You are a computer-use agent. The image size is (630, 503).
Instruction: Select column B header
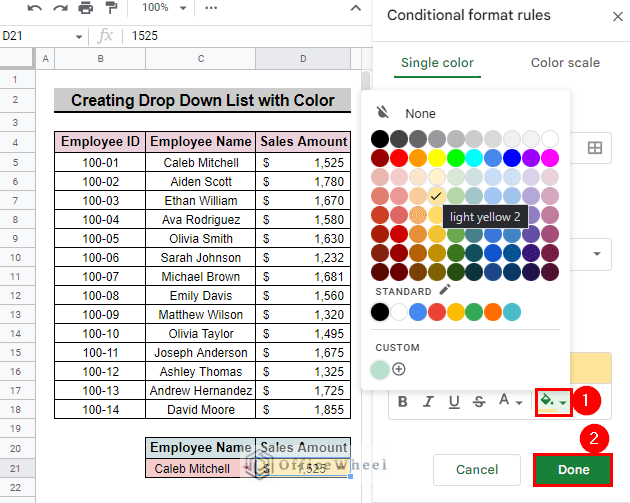tap(100, 59)
